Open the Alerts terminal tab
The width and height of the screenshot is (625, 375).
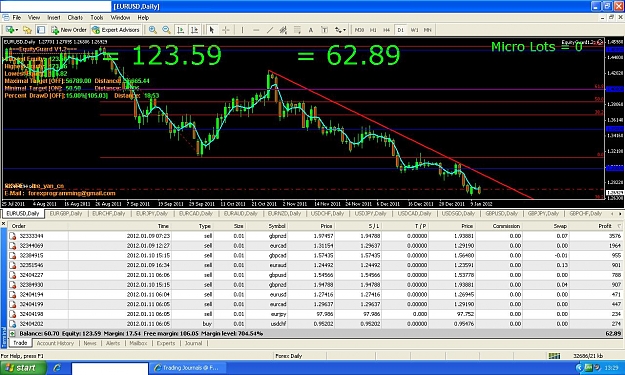[113, 343]
